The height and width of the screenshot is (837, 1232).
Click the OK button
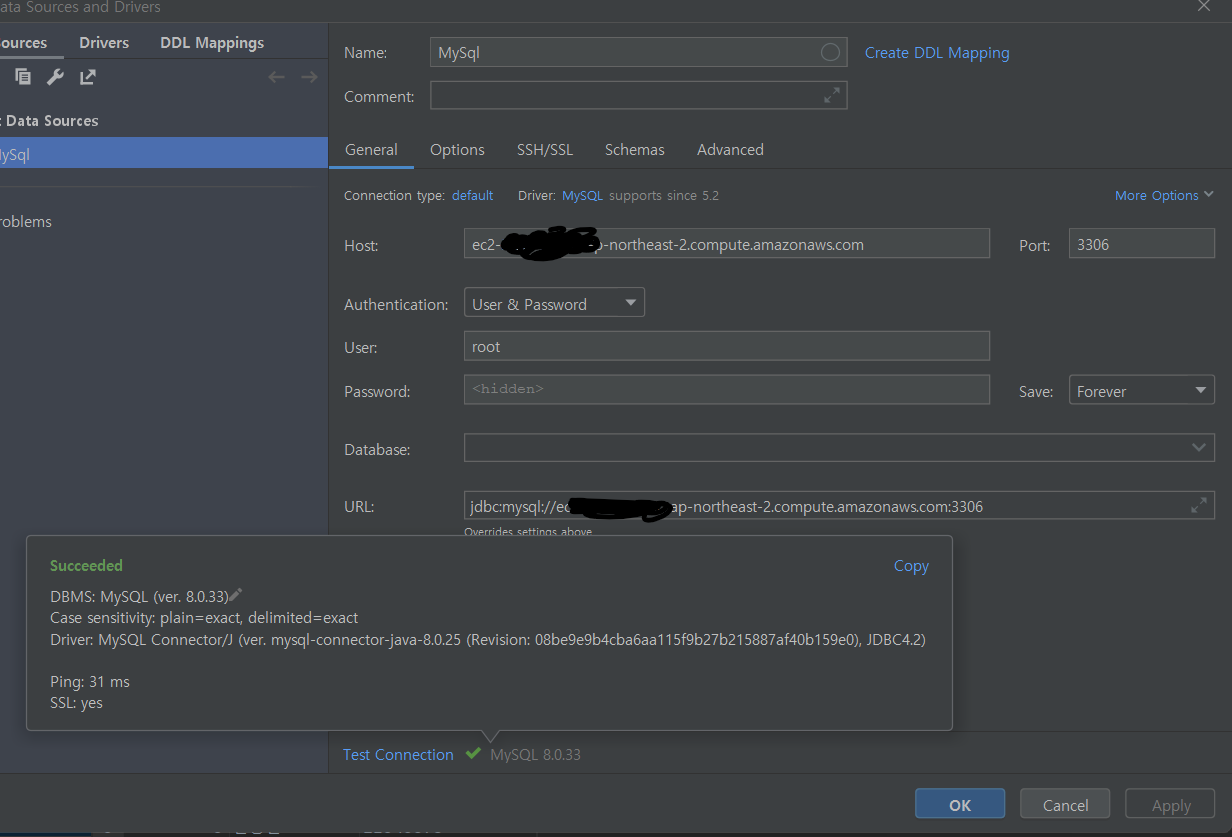(960, 804)
